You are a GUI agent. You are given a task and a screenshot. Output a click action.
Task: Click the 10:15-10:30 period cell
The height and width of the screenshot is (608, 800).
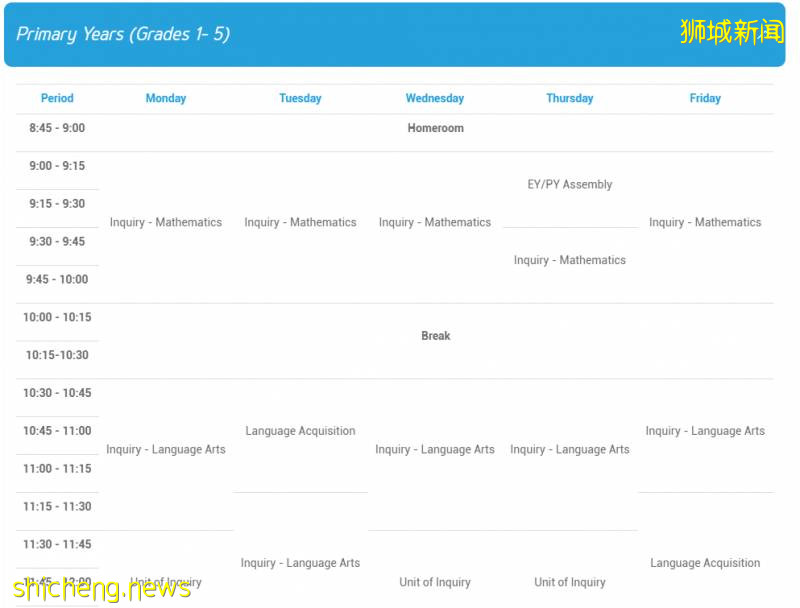click(x=57, y=355)
